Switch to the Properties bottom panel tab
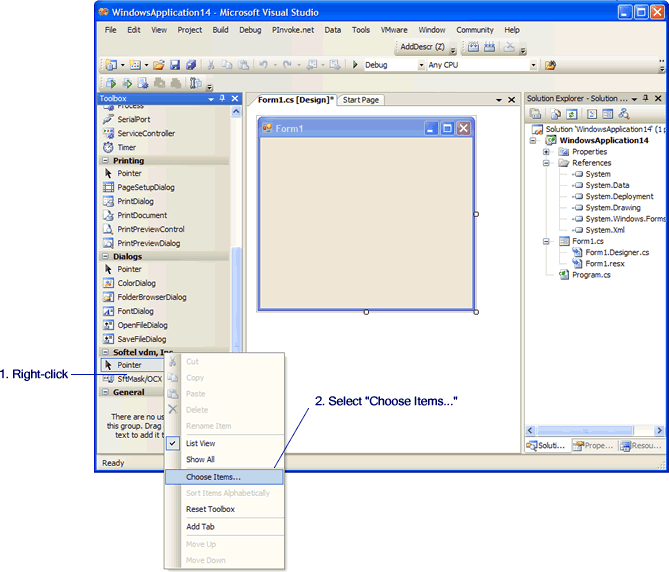 tap(594, 446)
